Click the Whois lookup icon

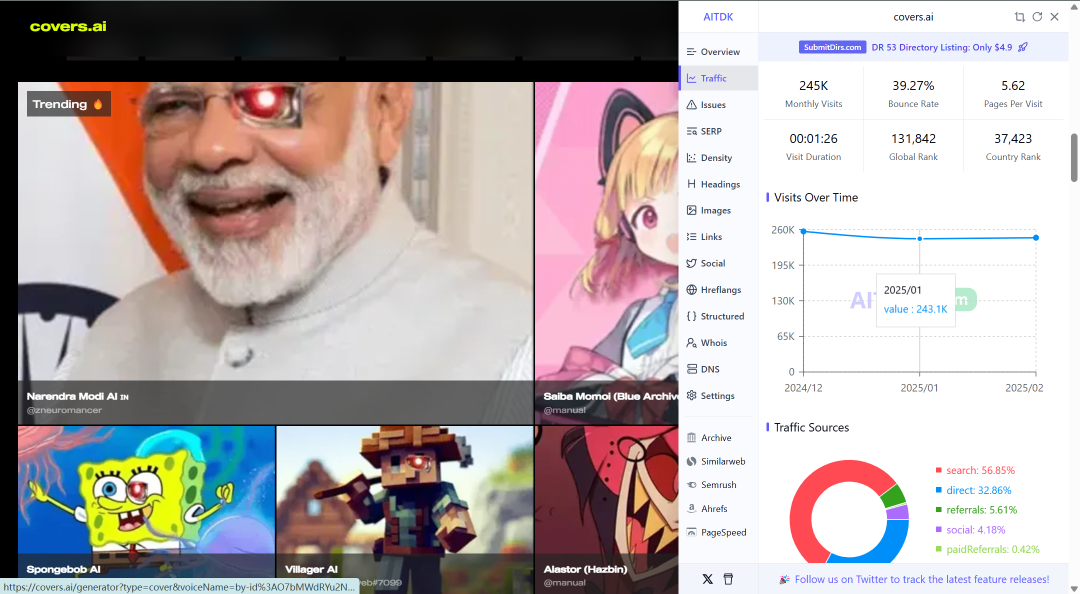point(692,342)
